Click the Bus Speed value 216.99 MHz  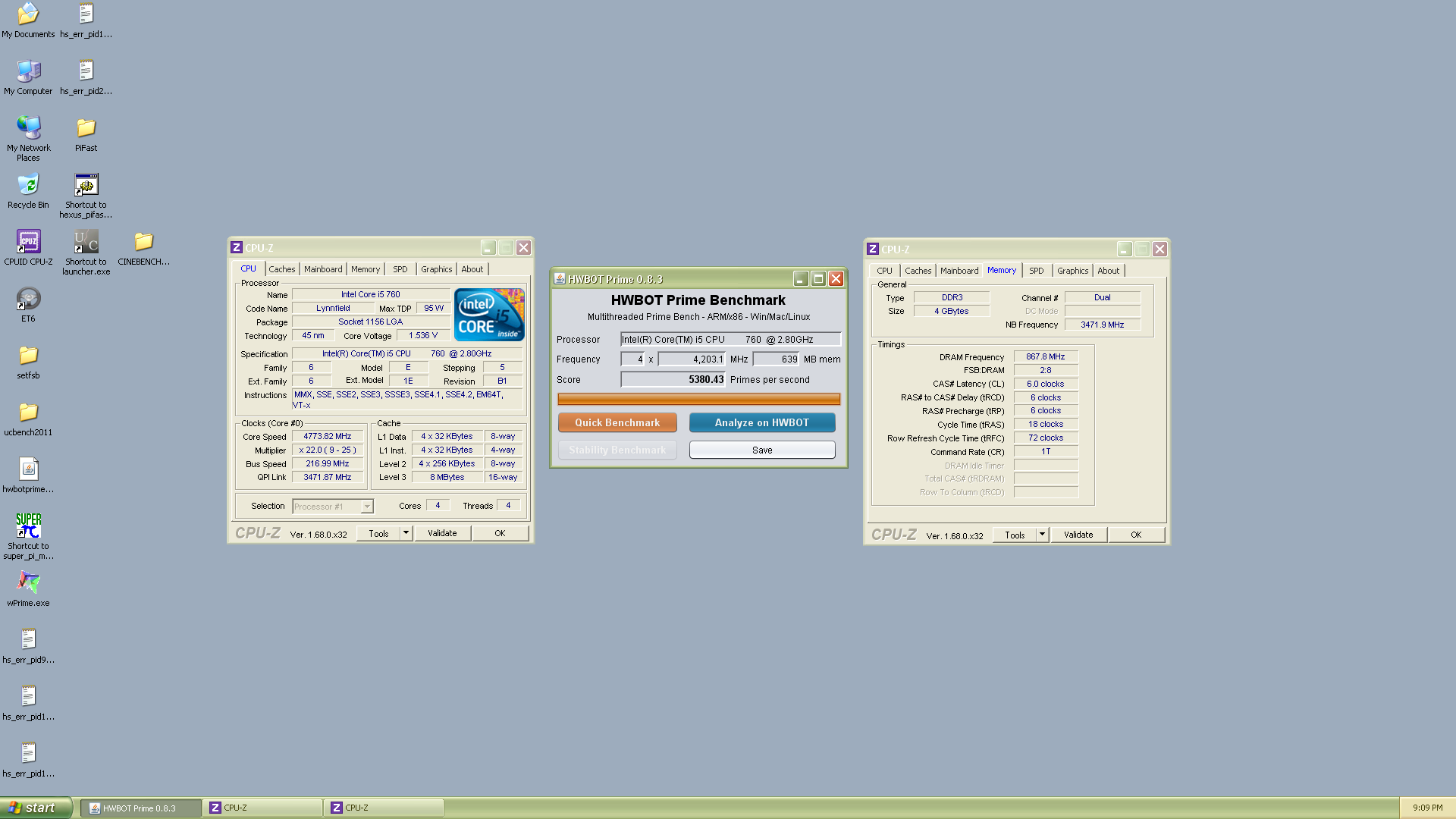coord(328,463)
